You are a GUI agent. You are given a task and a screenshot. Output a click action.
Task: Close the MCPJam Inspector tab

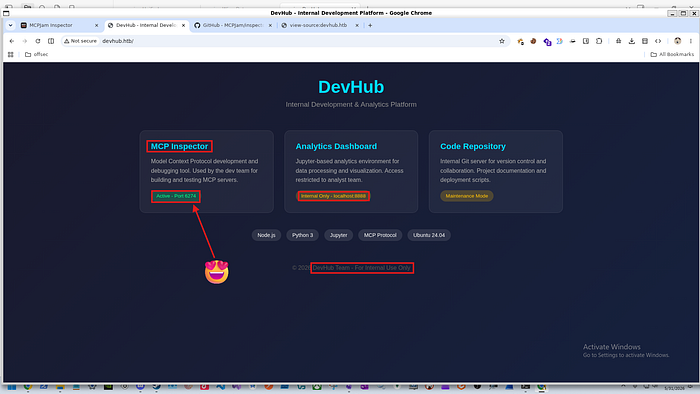[96, 25]
